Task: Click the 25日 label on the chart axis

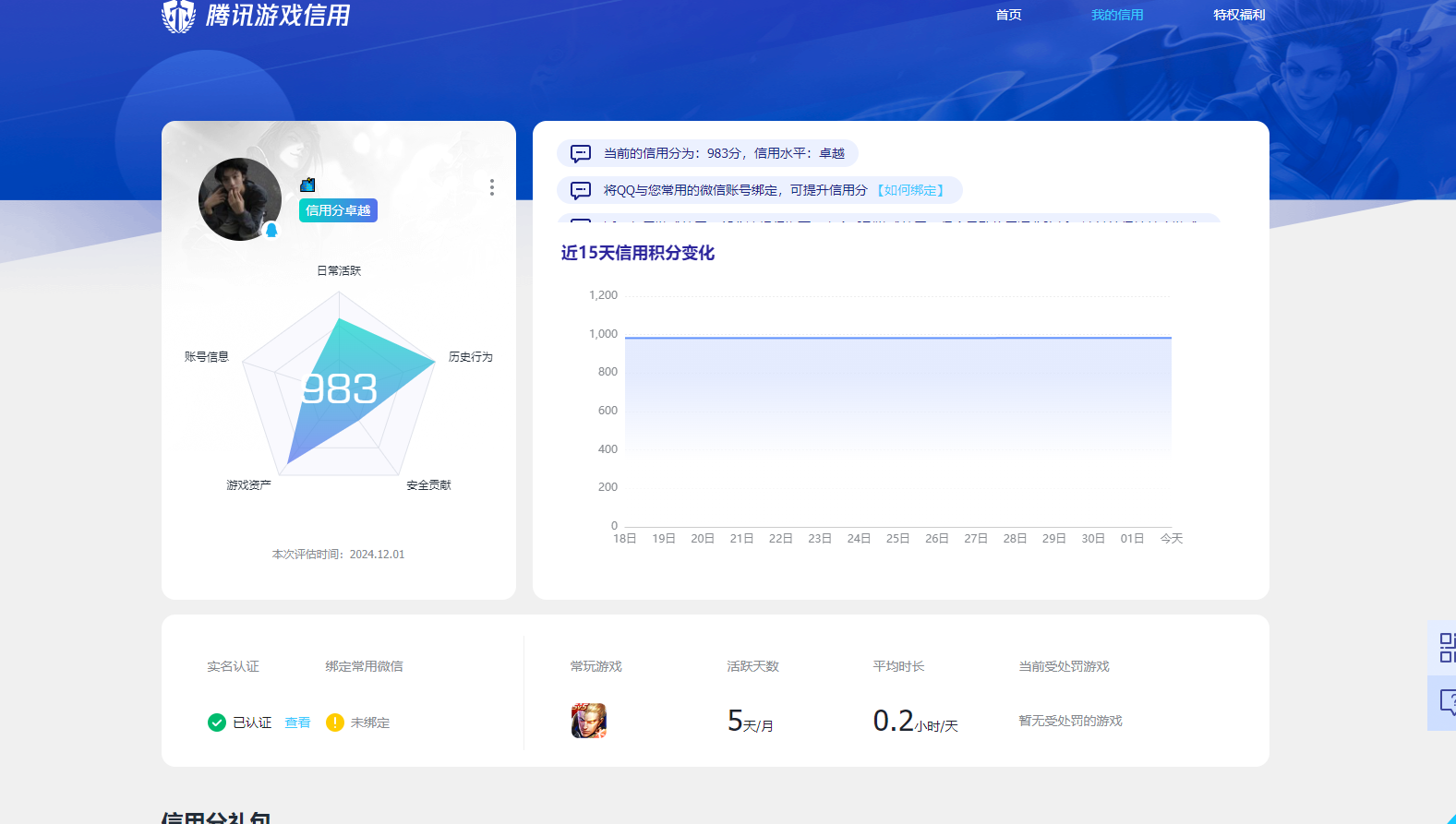Action: pos(898,538)
